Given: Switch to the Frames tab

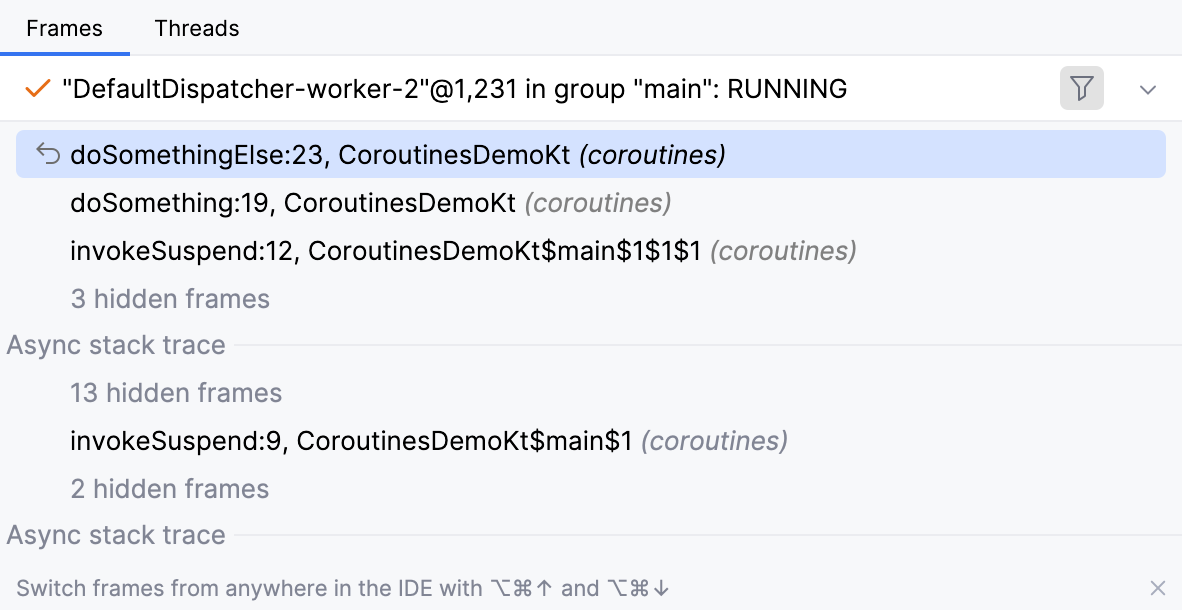Looking at the screenshot, I should point(65,28).
